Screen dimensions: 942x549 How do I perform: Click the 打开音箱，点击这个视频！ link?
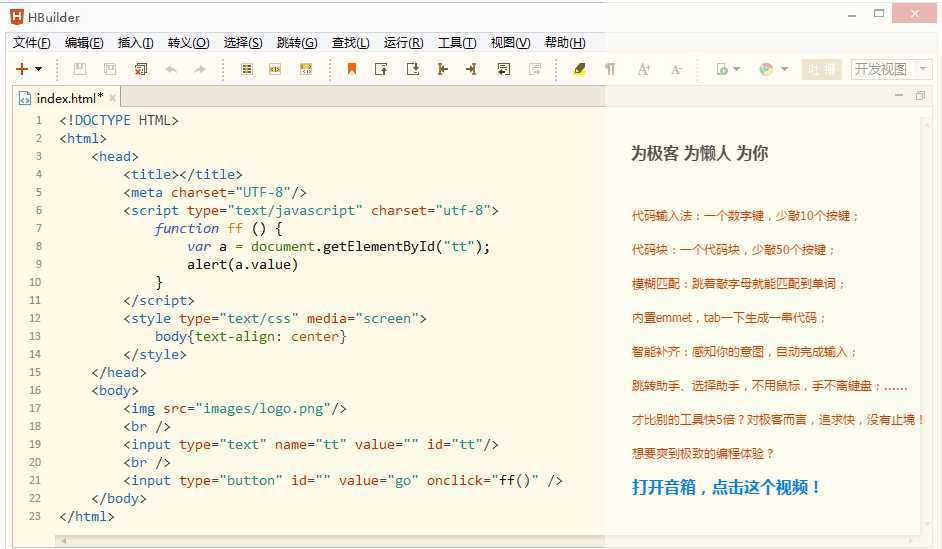pos(726,487)
